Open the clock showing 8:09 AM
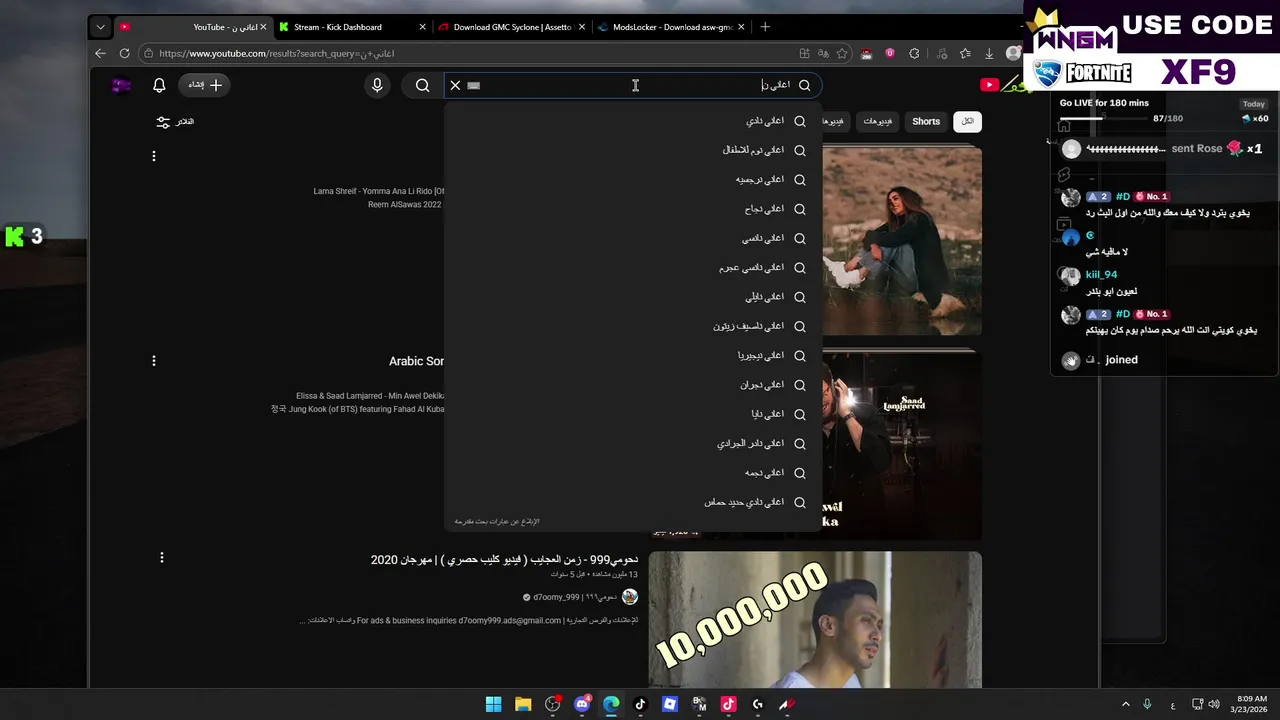Image resolution: width=1280 pixels, height=720 pixels. point(1251,704)
